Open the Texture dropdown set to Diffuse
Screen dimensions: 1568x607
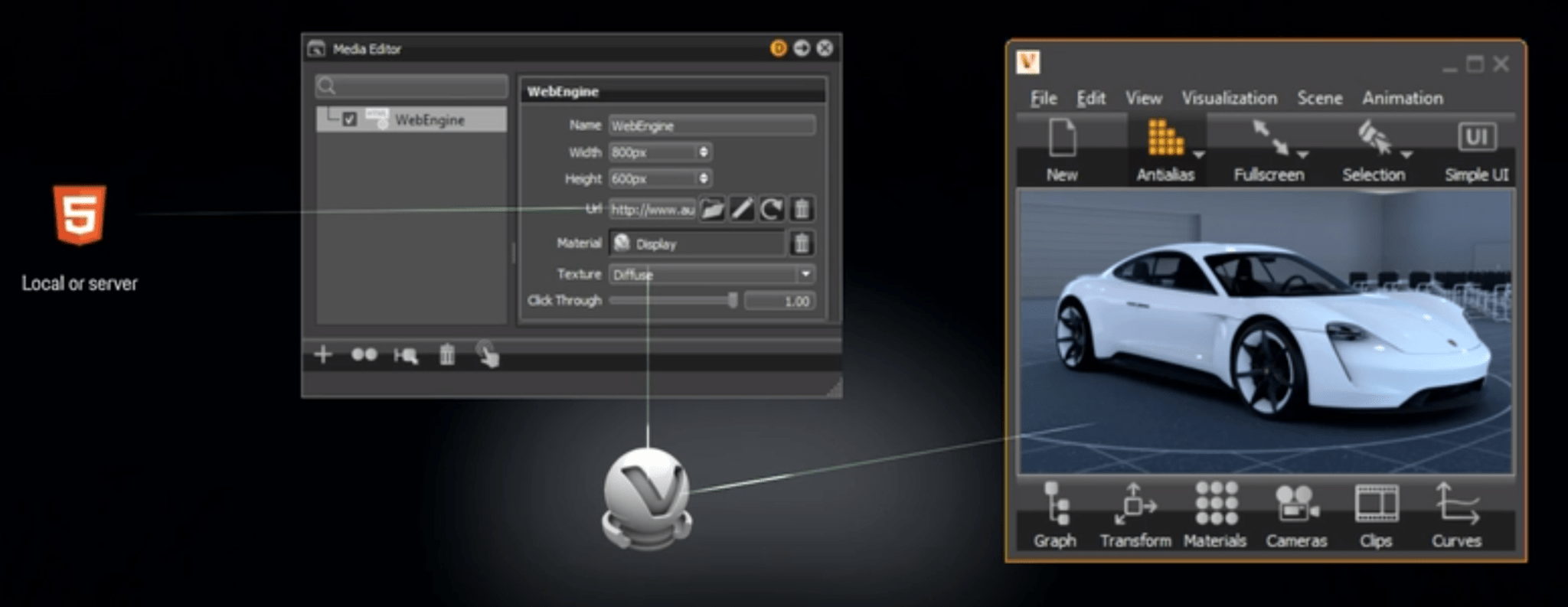712,274
